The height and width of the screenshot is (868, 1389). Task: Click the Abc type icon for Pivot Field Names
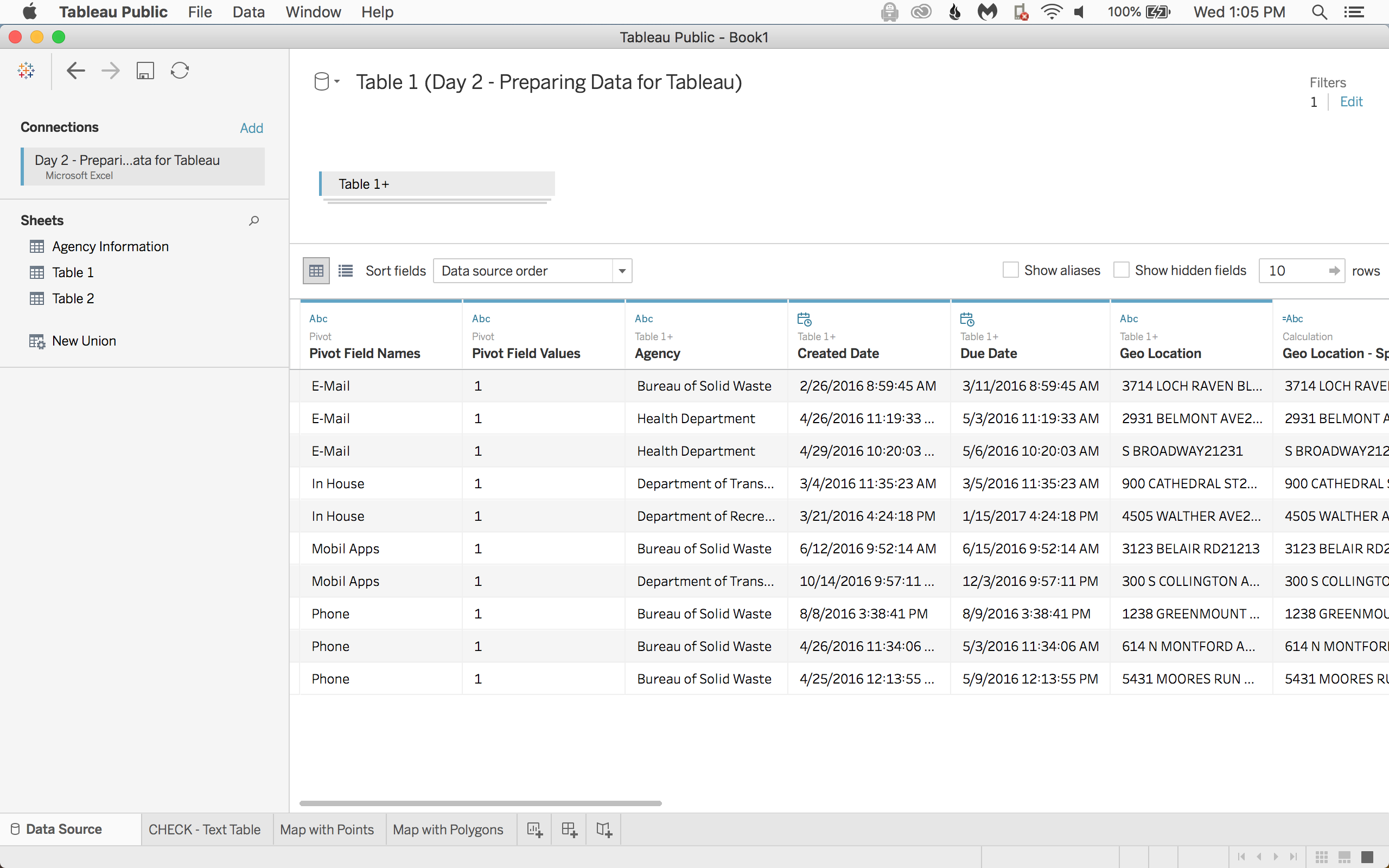coord(318,318)
